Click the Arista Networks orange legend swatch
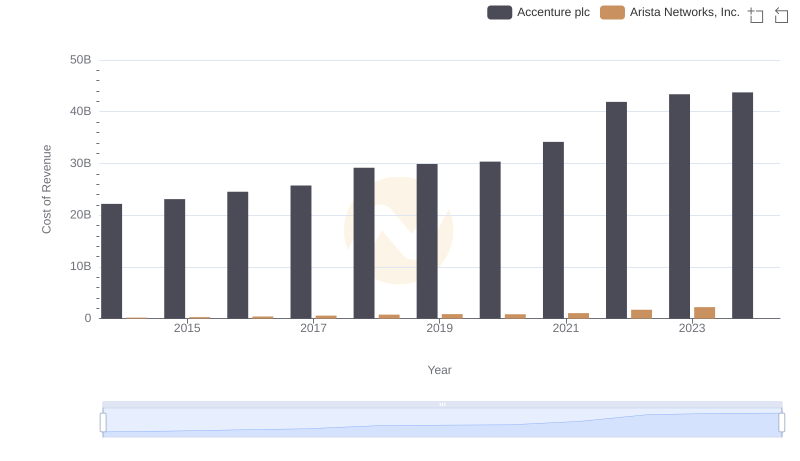This screenshot has height=461, width=800. [612, 12]
